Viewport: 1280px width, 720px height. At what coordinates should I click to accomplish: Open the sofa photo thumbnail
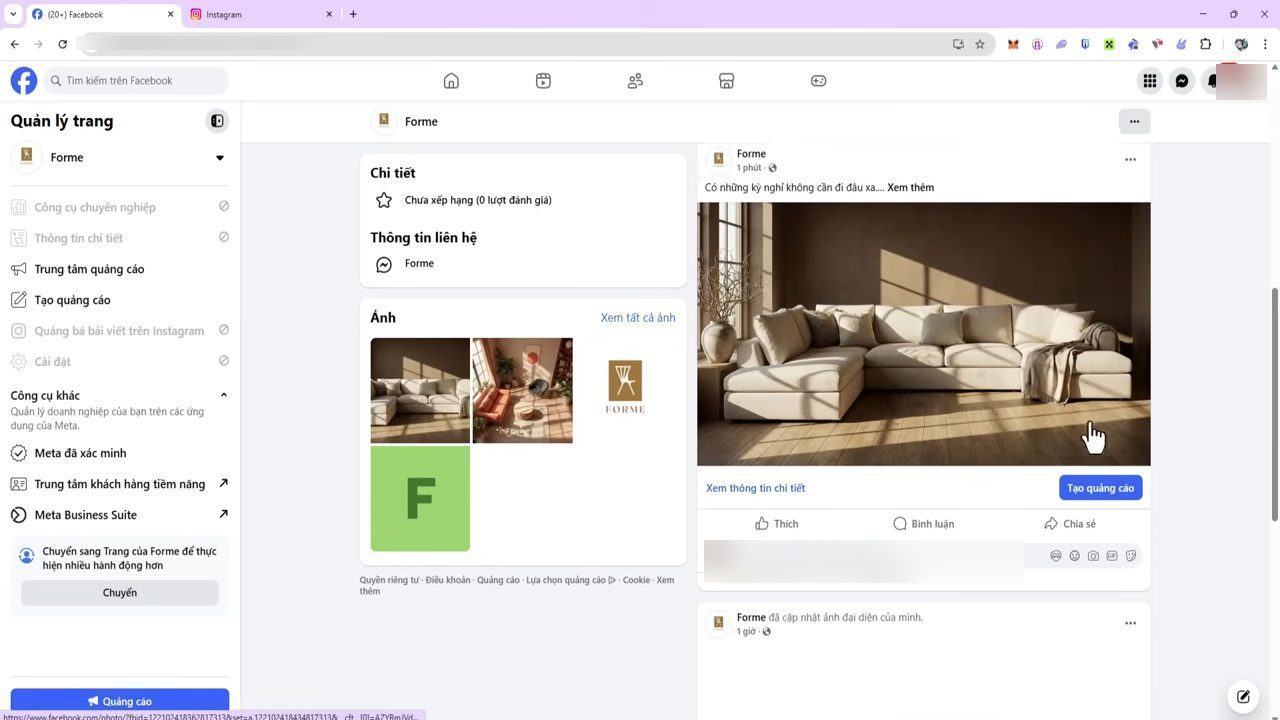[420, 390]
